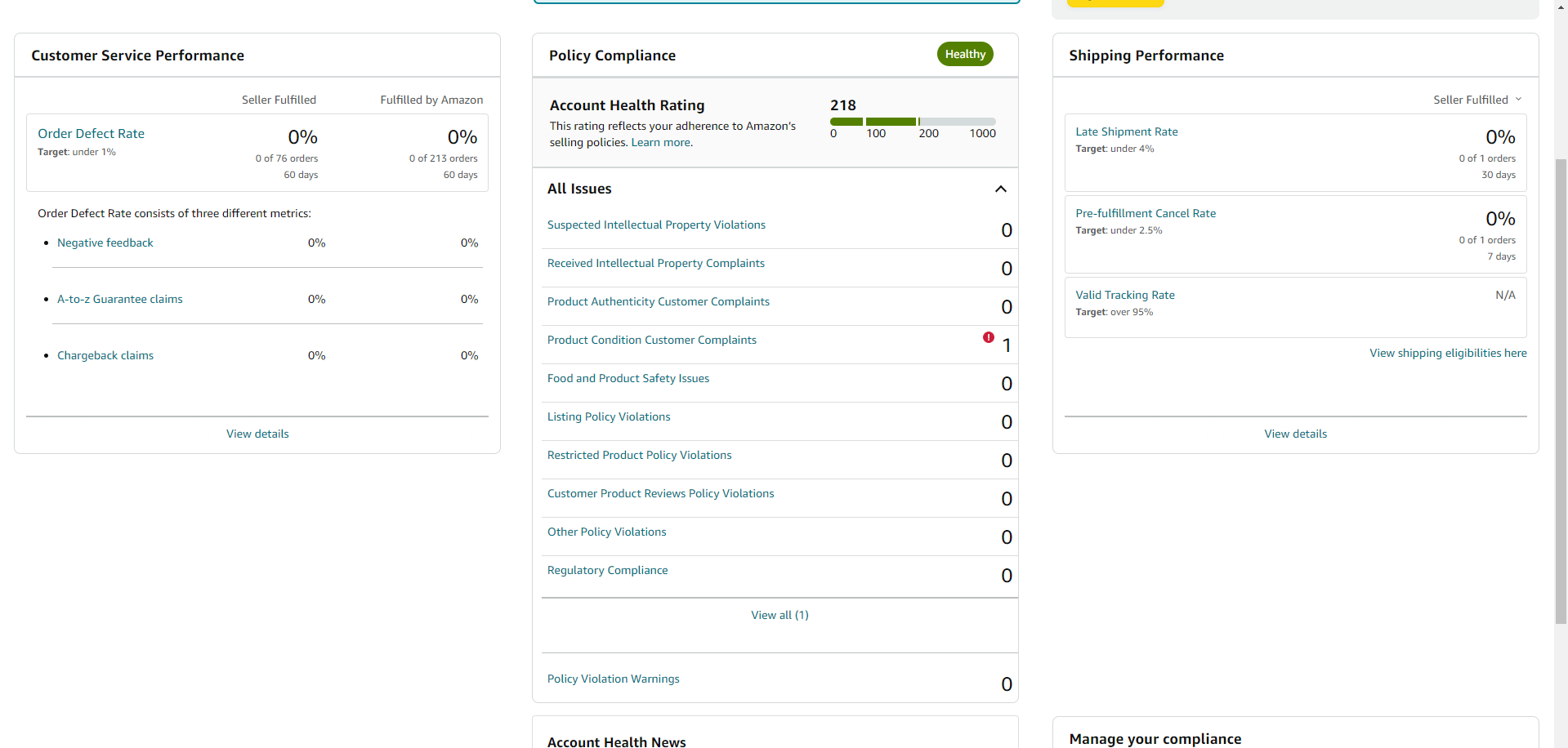Click 'Target: under 2.5%' text
The image size is (1568, 748).
click(1119, 230)
